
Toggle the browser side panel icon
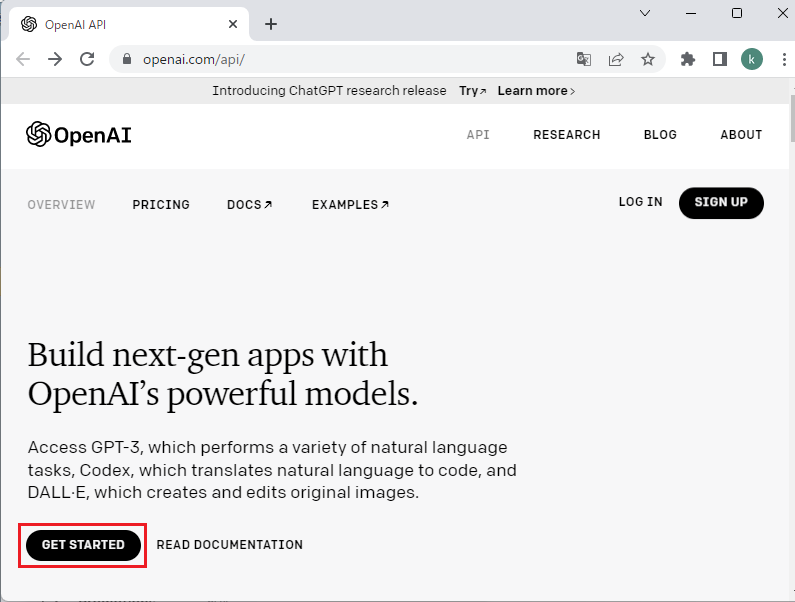719,59
